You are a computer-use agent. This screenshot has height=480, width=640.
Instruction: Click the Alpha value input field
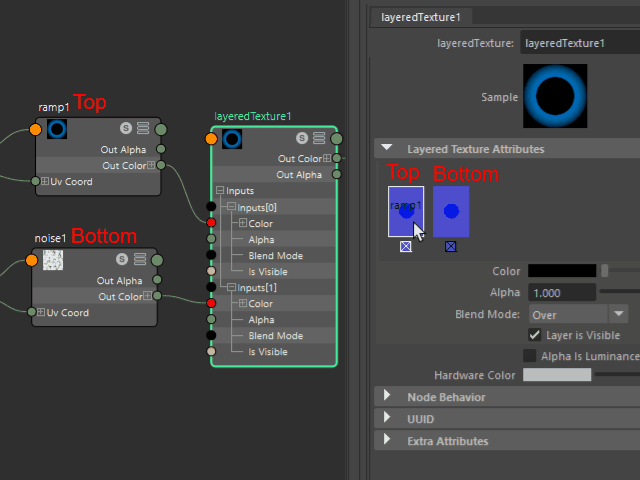tap(560, 292)
